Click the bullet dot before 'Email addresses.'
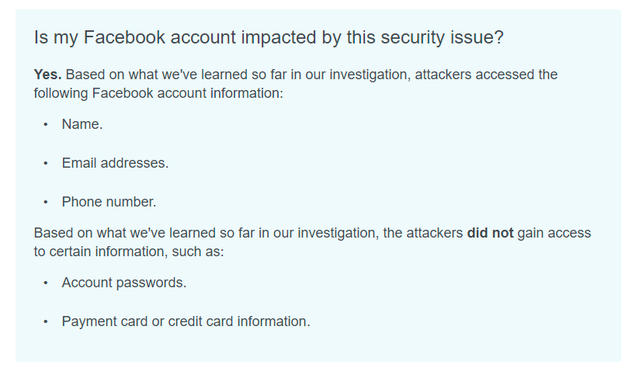This screenshot has height=375, width=636. (45, 163)
